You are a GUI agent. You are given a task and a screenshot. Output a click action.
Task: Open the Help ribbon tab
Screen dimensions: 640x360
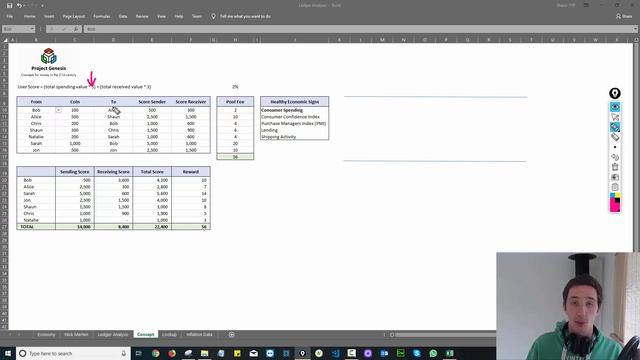[179, 16]
